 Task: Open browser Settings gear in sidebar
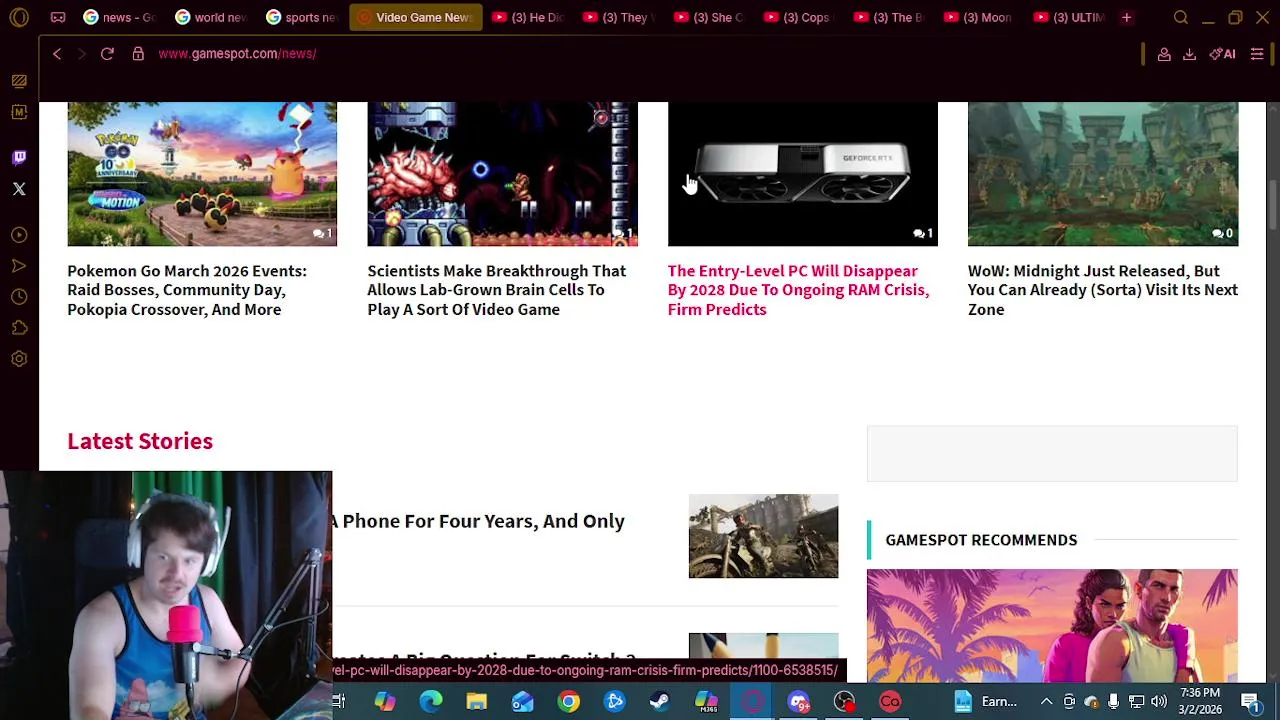click(19, 359)
